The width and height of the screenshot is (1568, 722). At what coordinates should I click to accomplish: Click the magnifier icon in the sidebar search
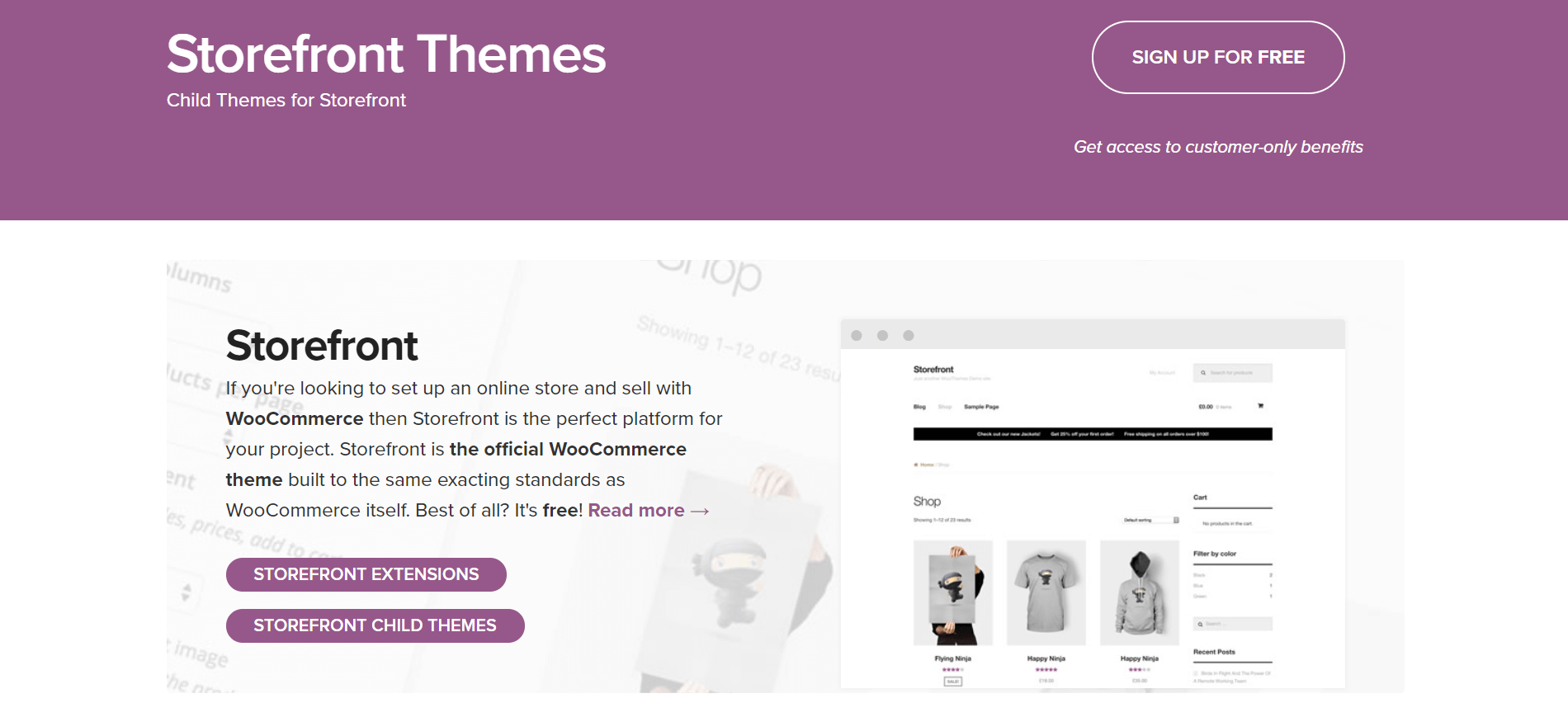1200,624
